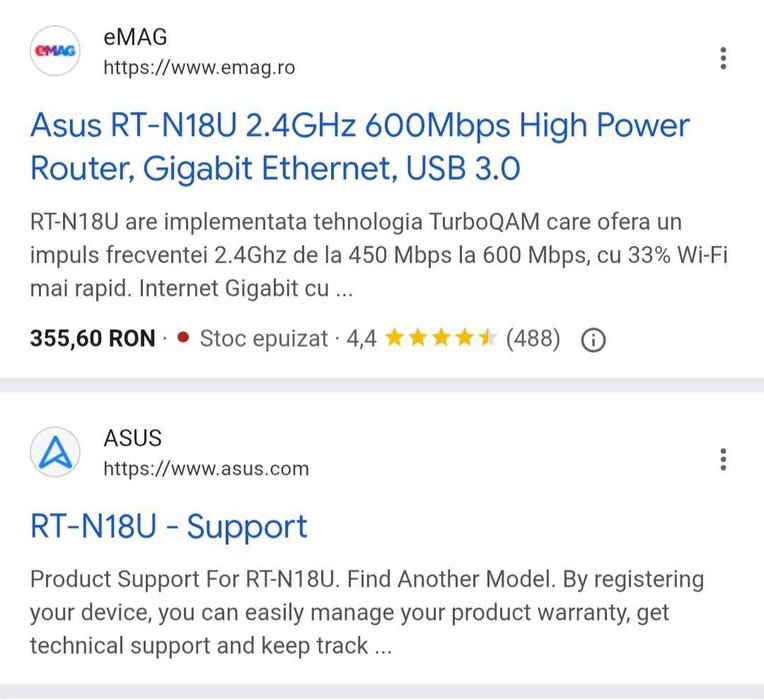
Task: Click the Product Support description snippet
Action: coord(366,612)
